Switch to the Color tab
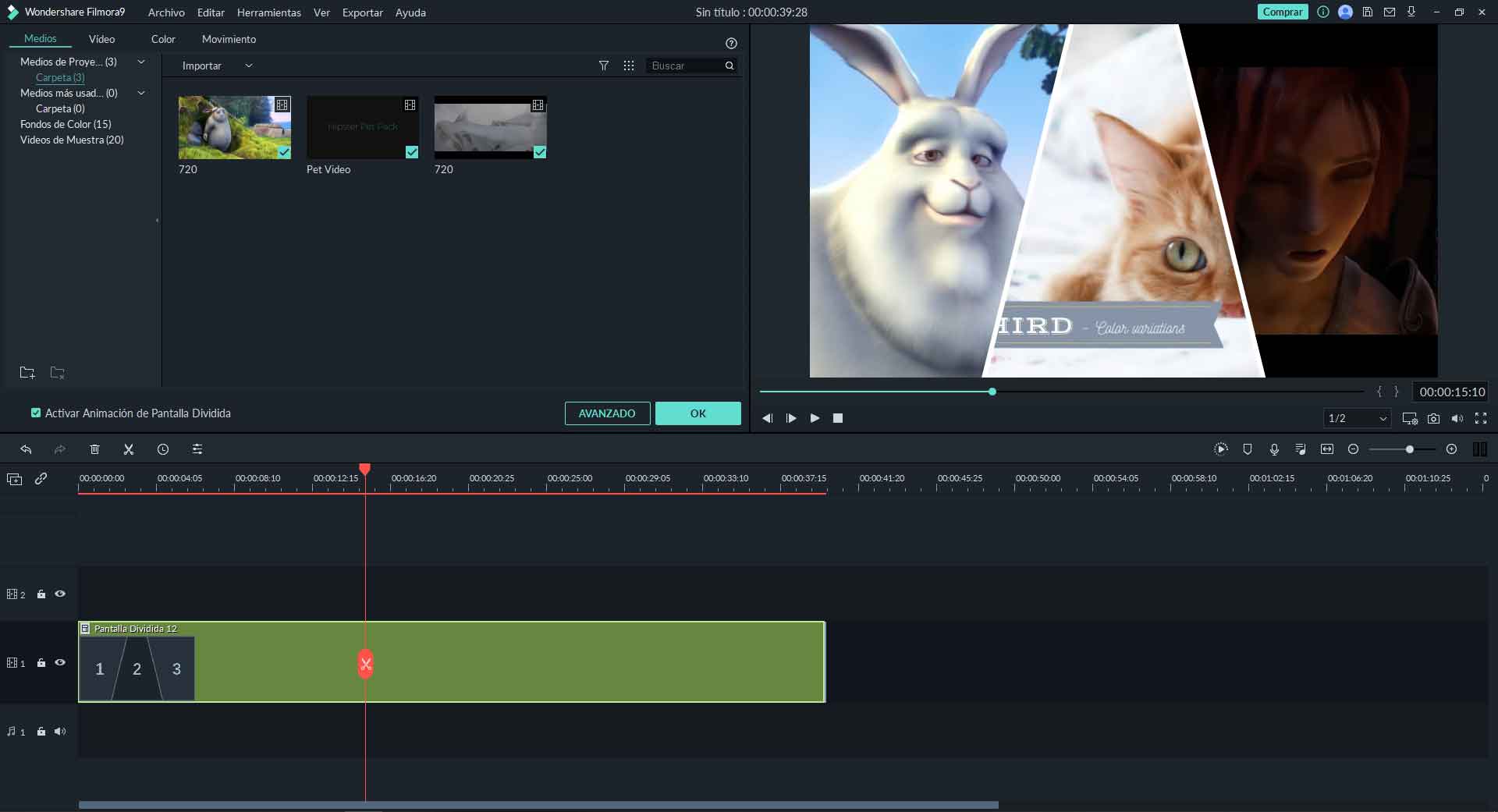 pos(163,39)
